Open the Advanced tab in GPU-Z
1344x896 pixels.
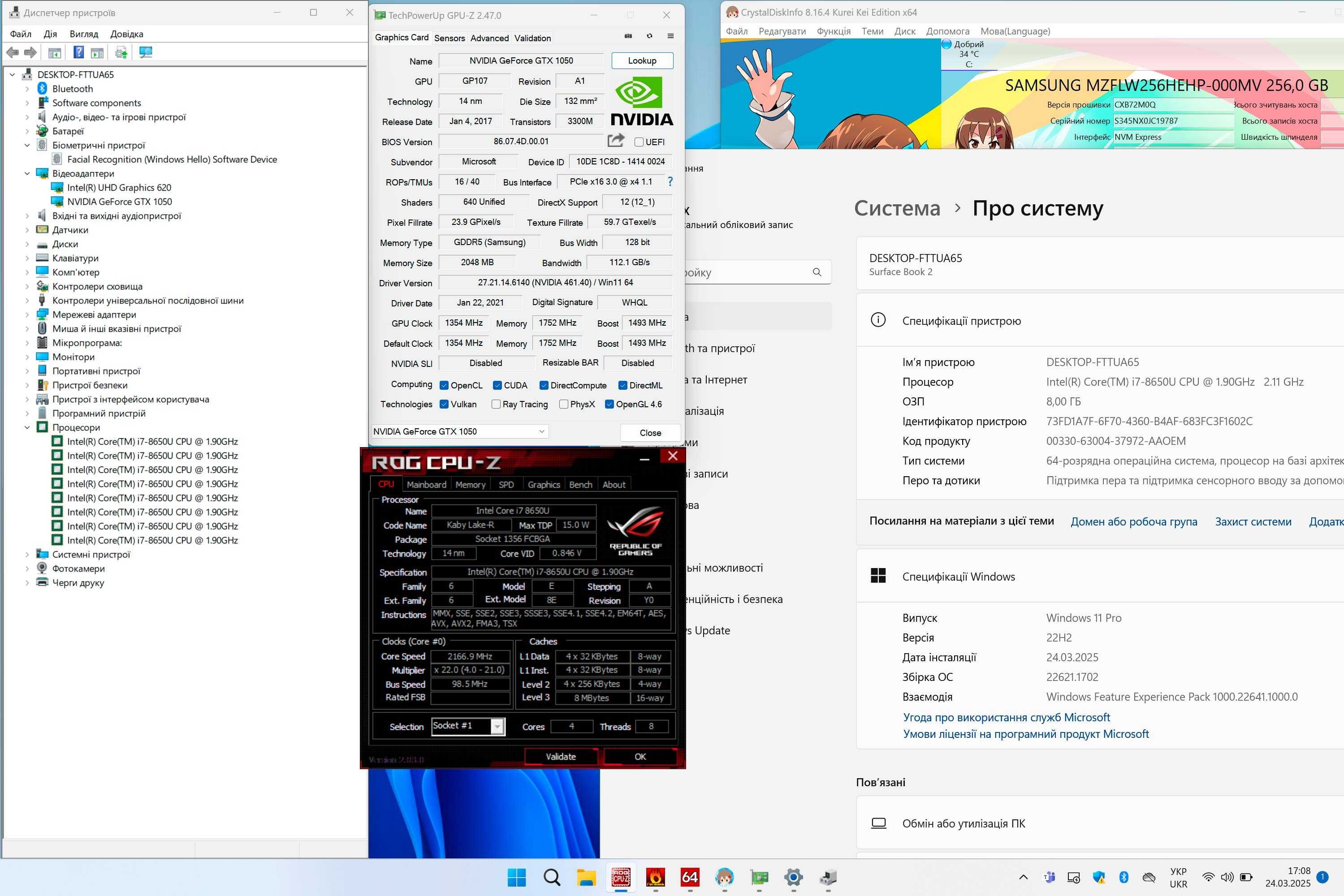[x=489, y=38]
